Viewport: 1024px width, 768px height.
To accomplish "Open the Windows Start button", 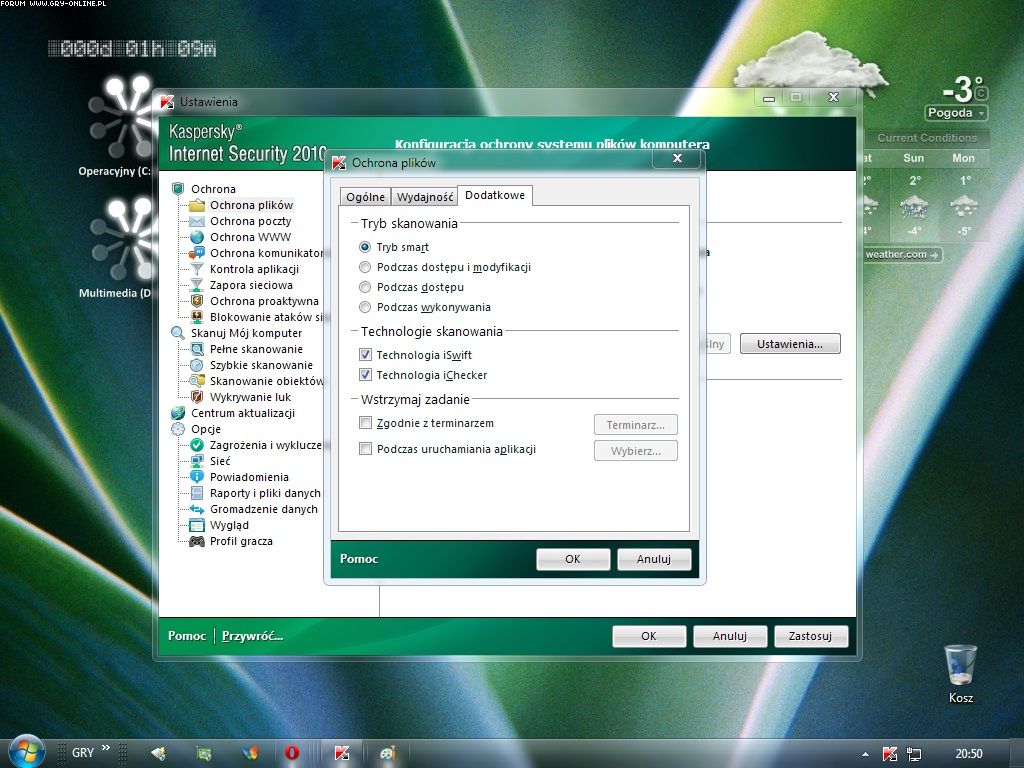I will (25, 752).
